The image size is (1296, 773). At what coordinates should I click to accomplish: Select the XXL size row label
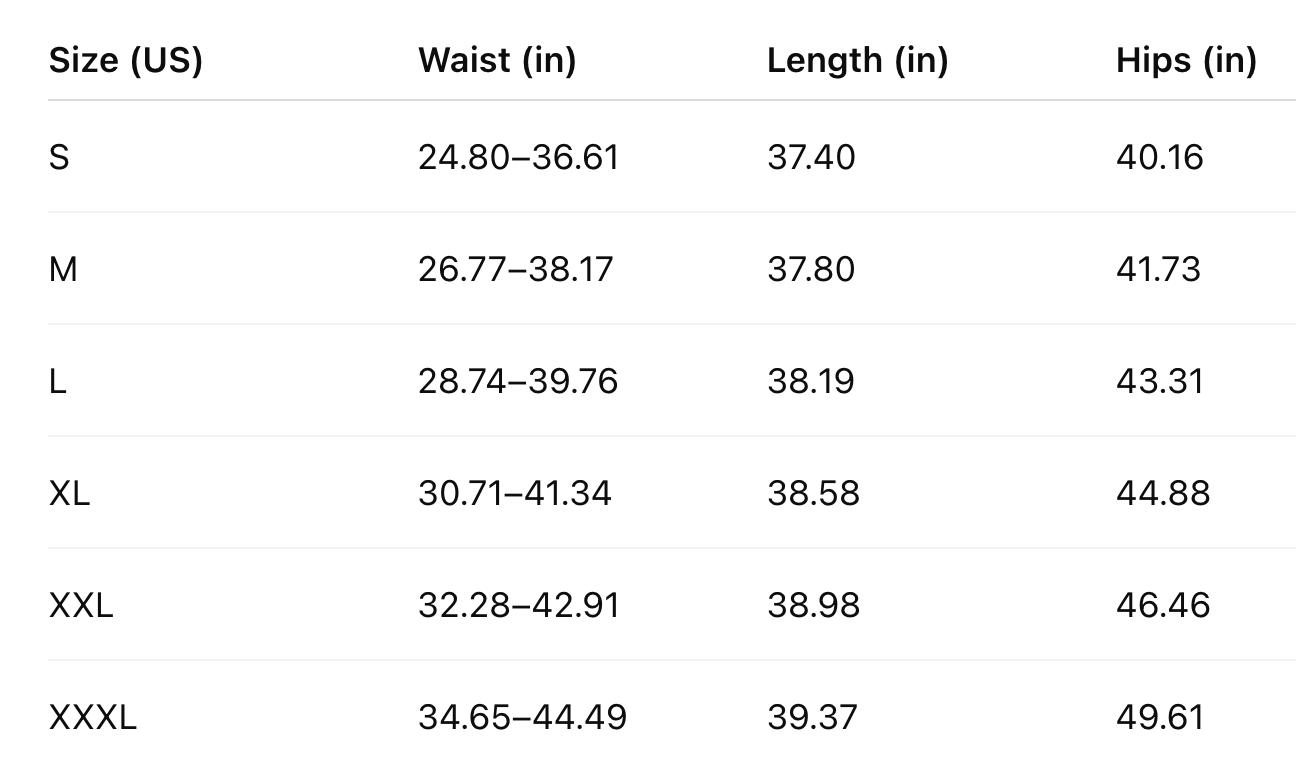[x=81, y=605]
